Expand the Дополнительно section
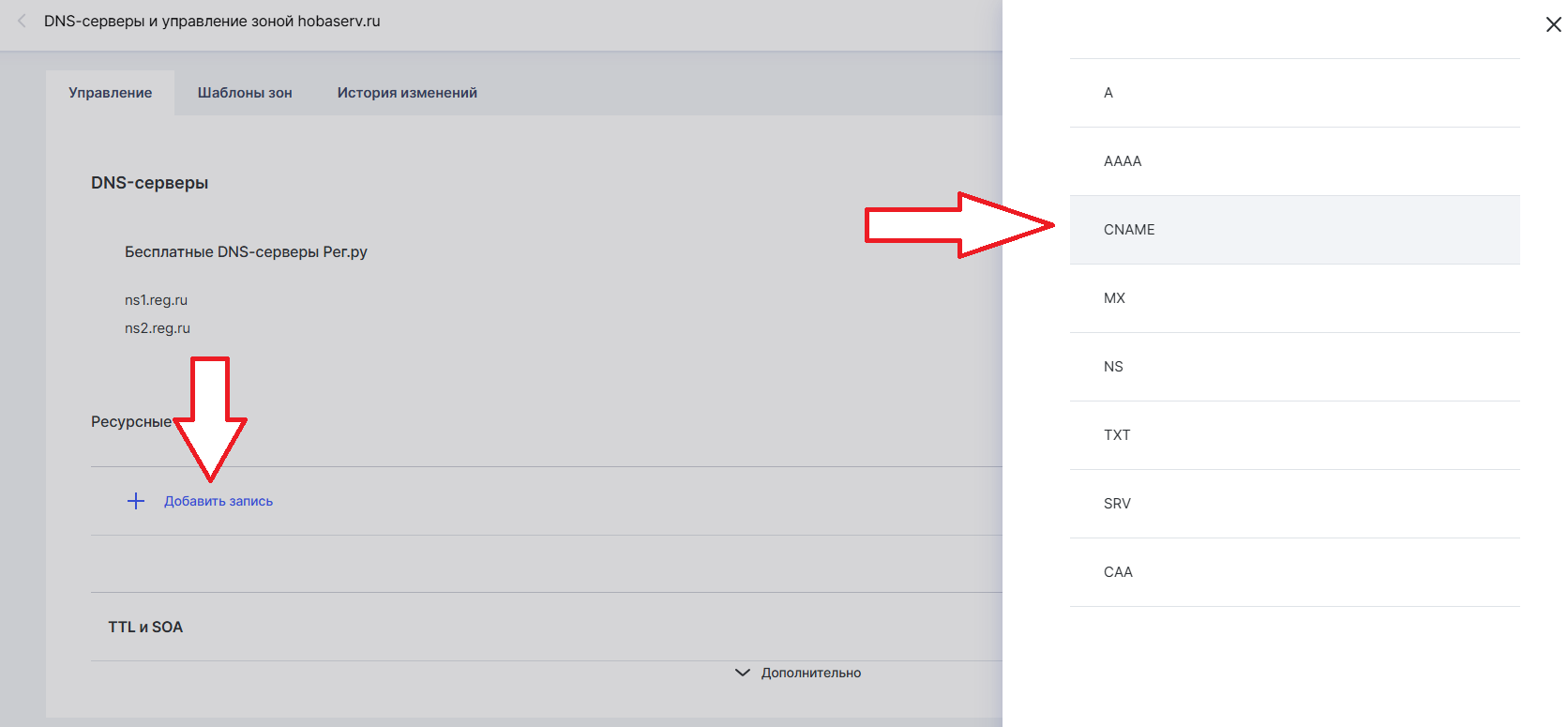This screenshot has height=727, width=1568. (x=810, y=673)
